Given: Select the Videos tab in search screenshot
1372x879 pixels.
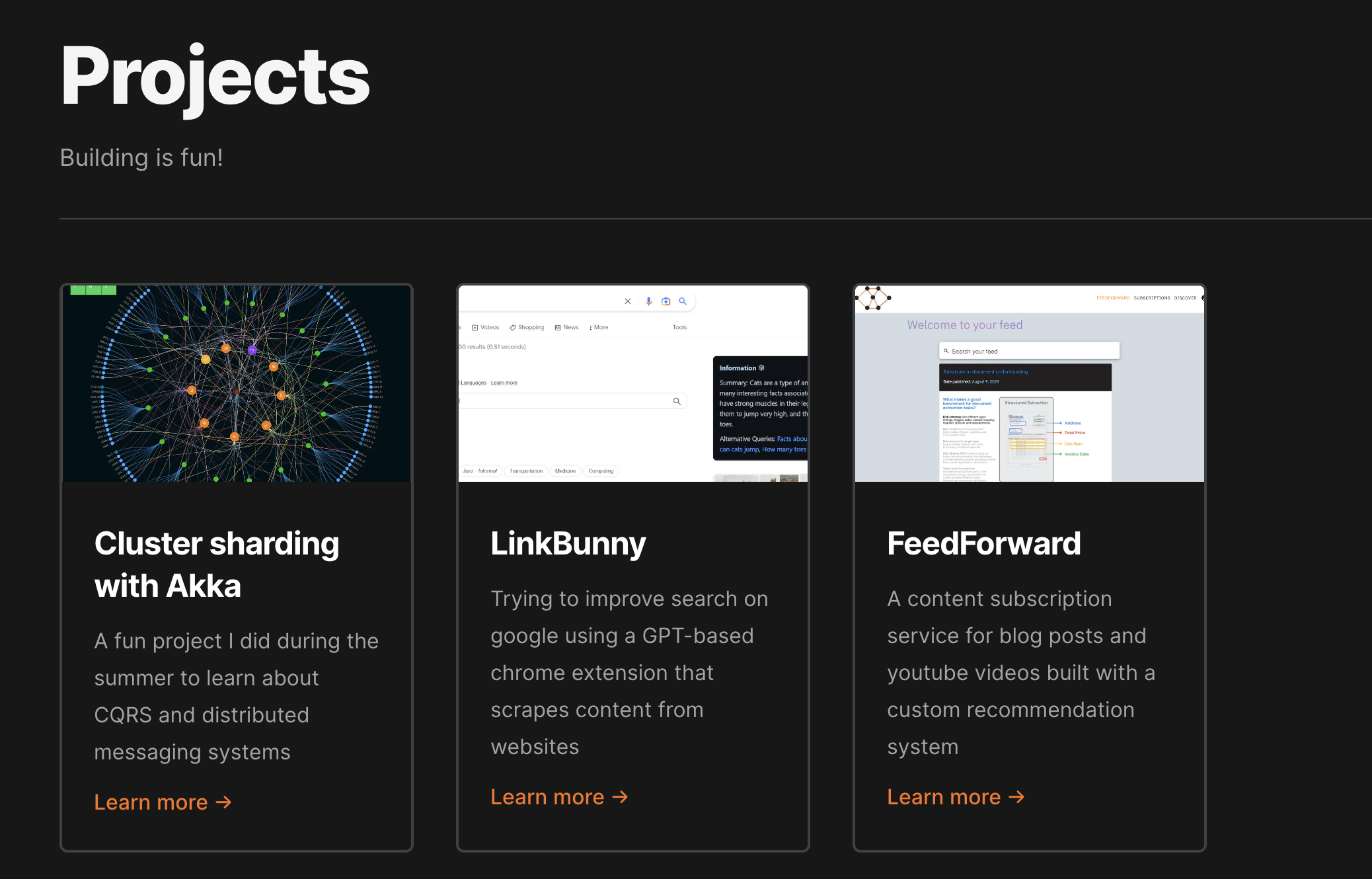Looking at the screenshot, I should 485,327.
